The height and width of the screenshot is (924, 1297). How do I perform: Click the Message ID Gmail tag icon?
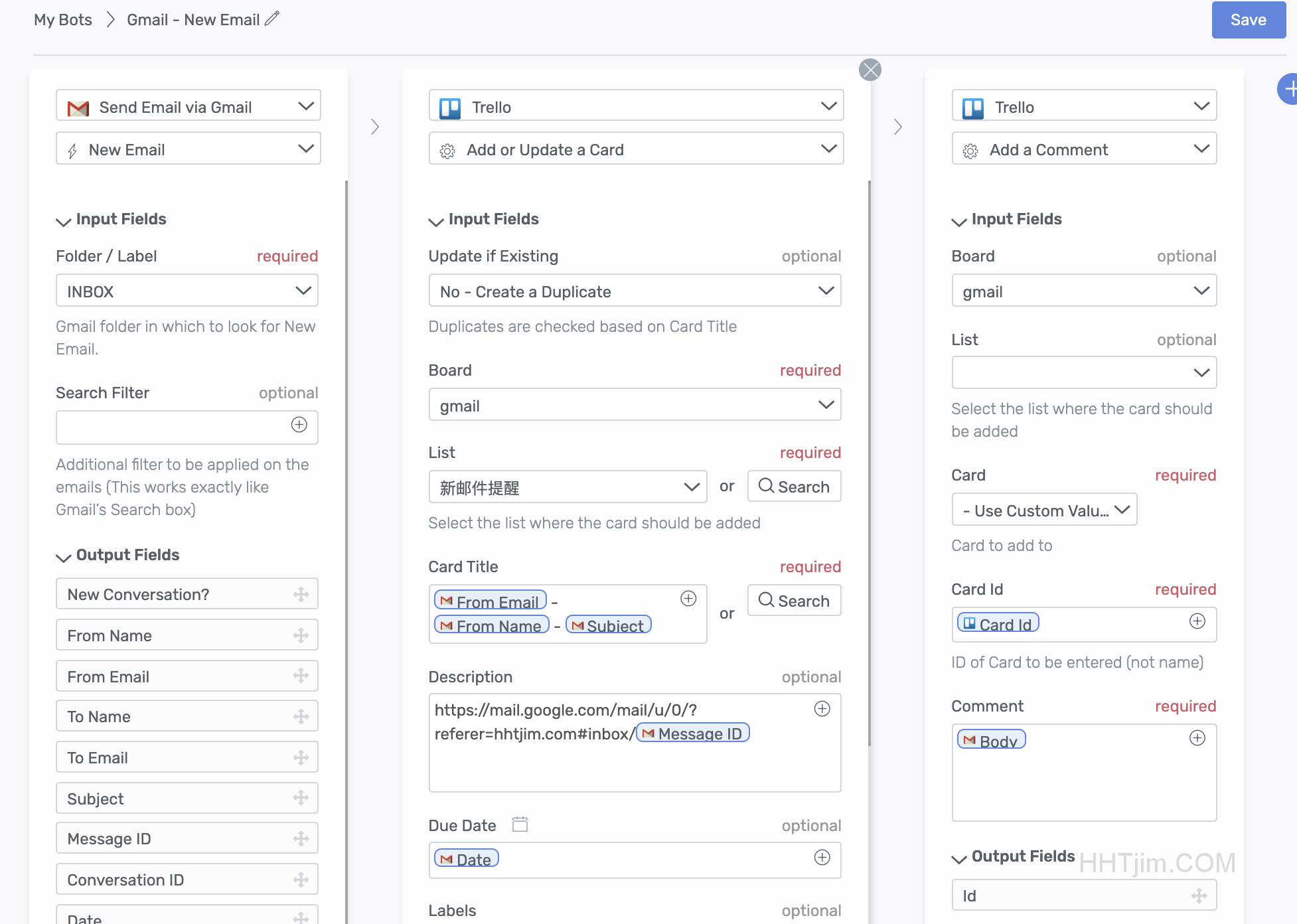point(648,734)
